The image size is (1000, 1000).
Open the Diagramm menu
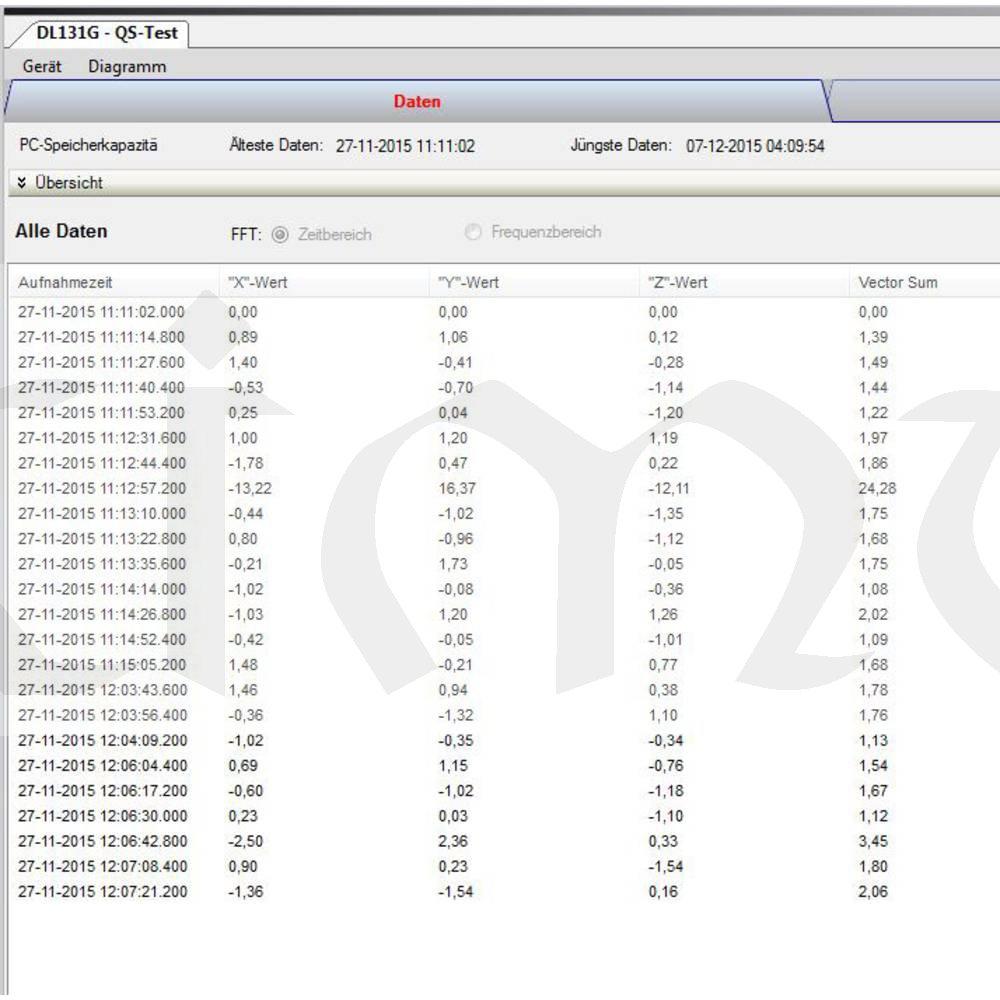[x=127, y=67]
